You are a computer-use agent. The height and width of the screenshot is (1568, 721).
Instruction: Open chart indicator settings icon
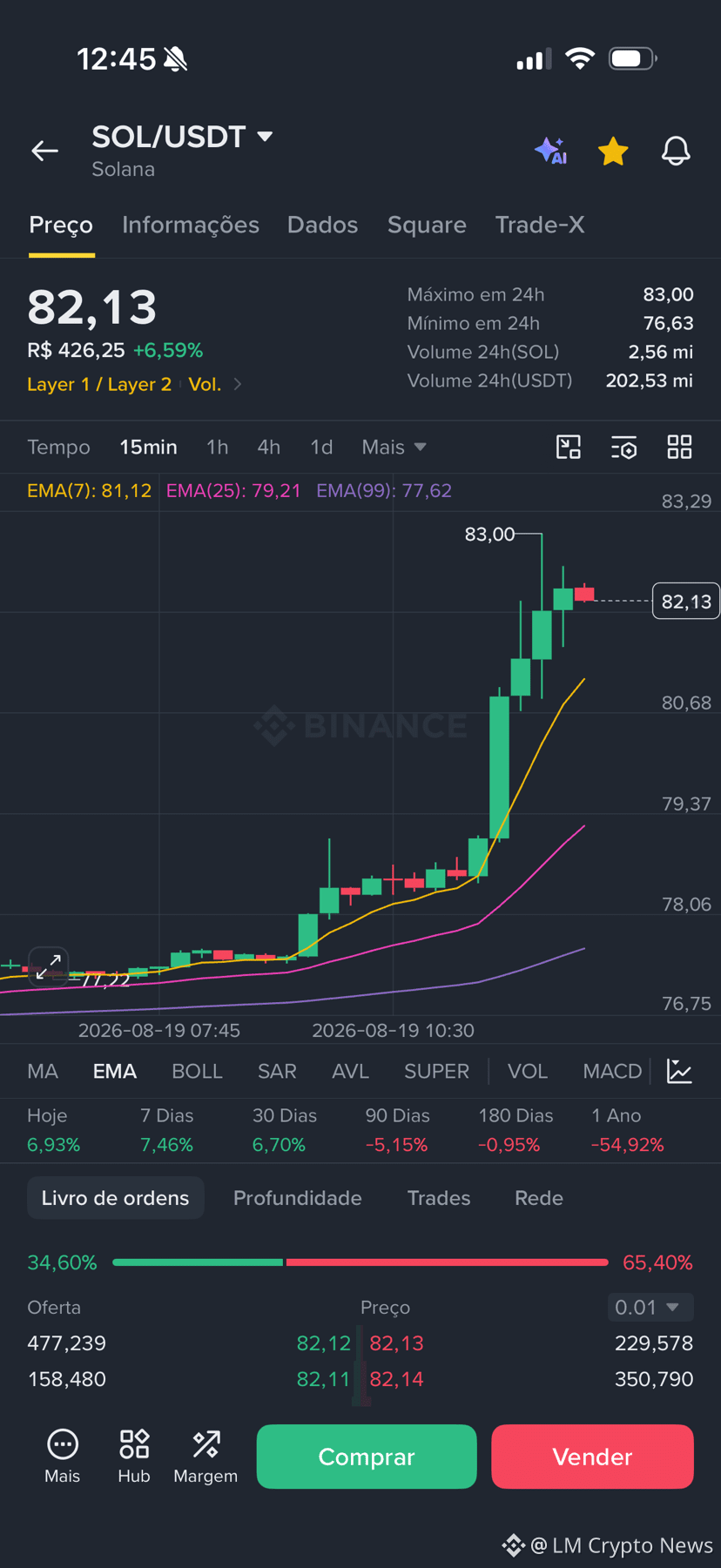tap(623, 448)
